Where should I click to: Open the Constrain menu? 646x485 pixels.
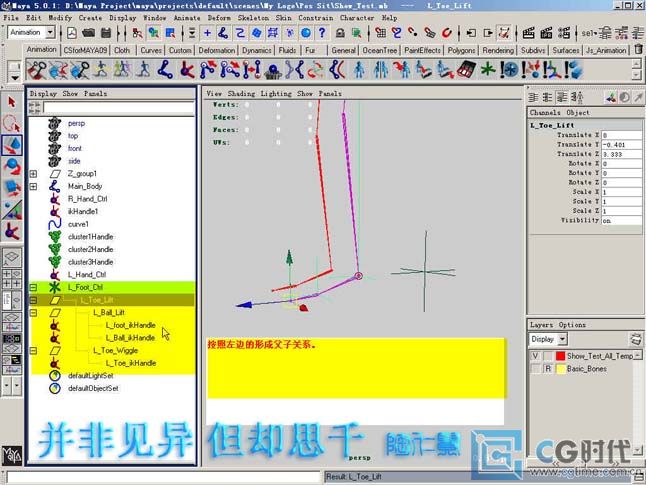(x=316, y=18)
